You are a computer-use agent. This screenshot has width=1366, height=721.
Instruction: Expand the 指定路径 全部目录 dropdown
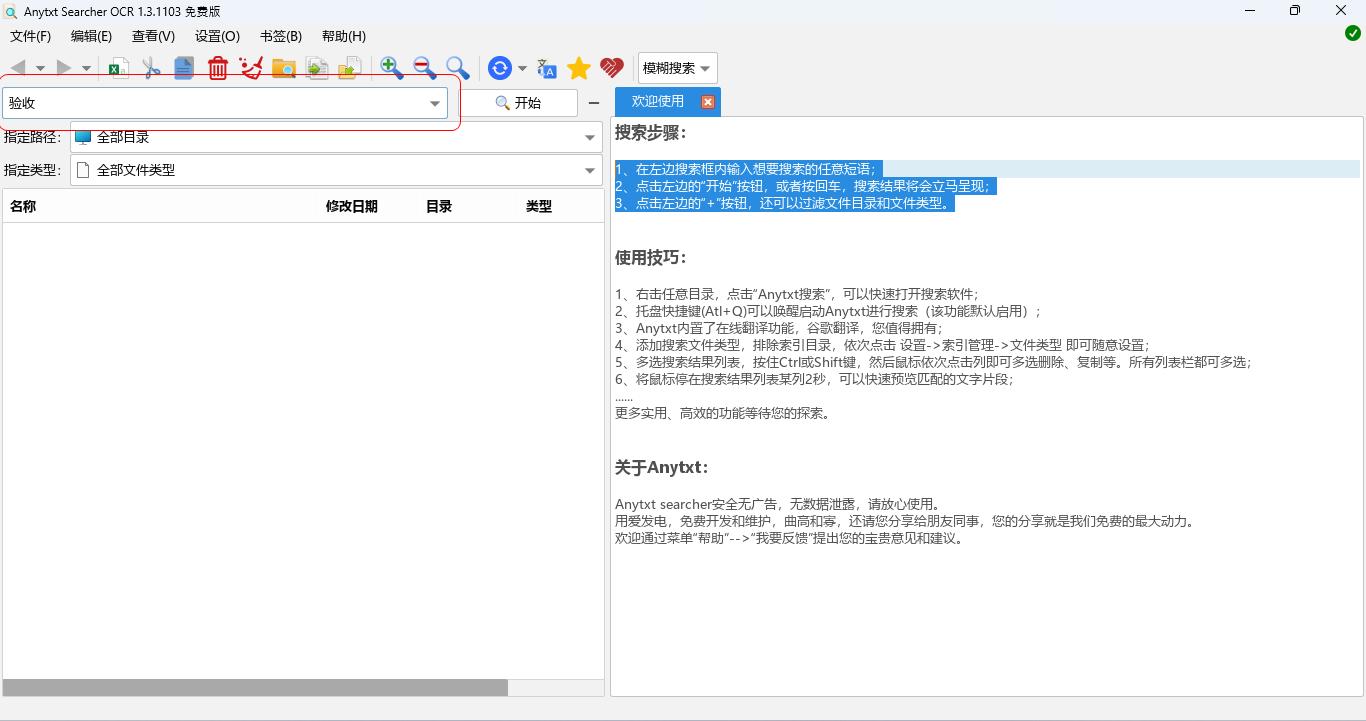tap(589, 138)
